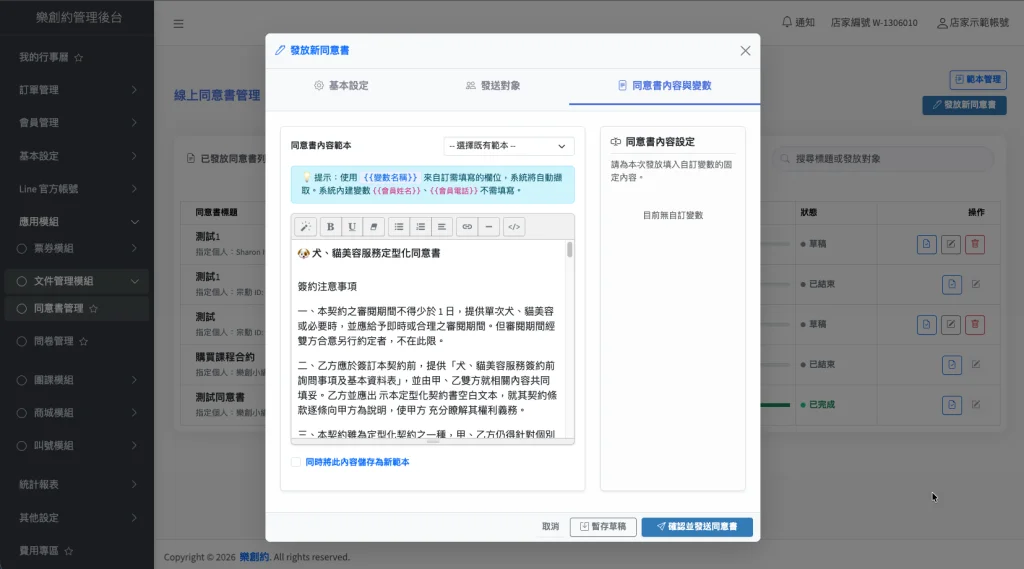Image resolution: width=1024 pixels, height=569 pixels.
Task: Toggle underline formatting in the editor
Action: pyautogui.click(x=352, y=227)
